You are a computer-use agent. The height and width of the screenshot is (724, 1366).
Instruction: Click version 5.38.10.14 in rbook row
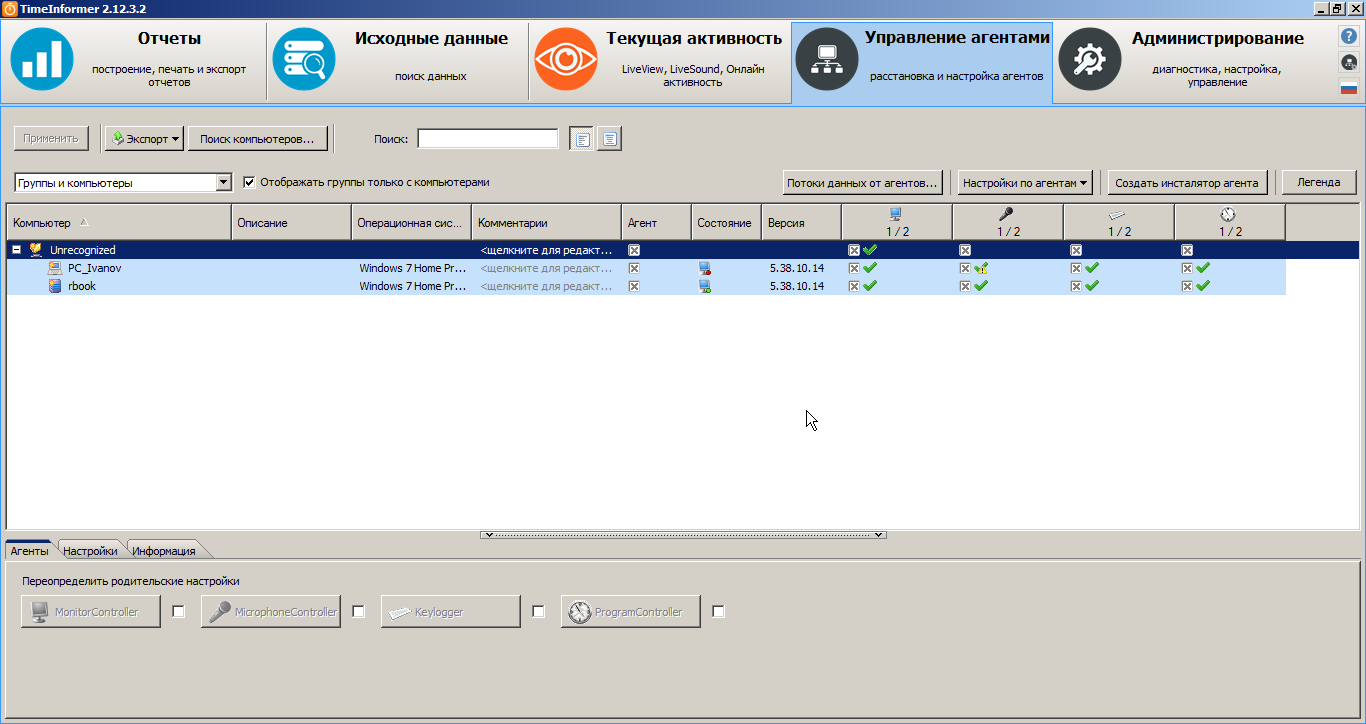(797, 286)
